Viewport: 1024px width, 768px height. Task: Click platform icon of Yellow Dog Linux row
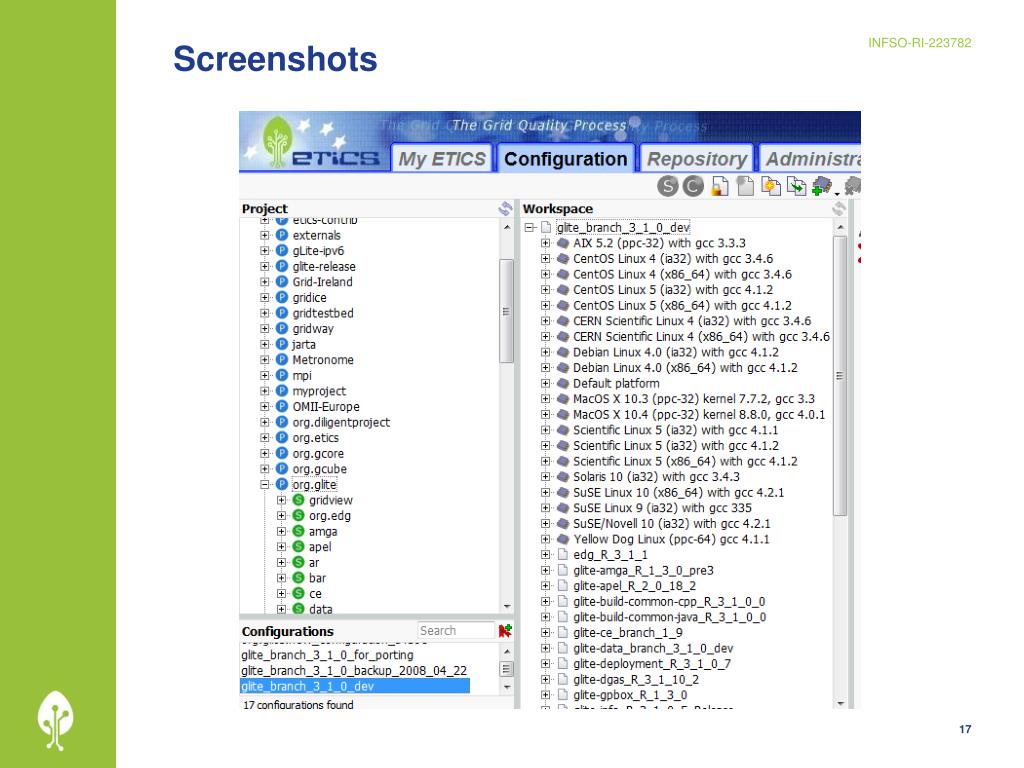562,539
